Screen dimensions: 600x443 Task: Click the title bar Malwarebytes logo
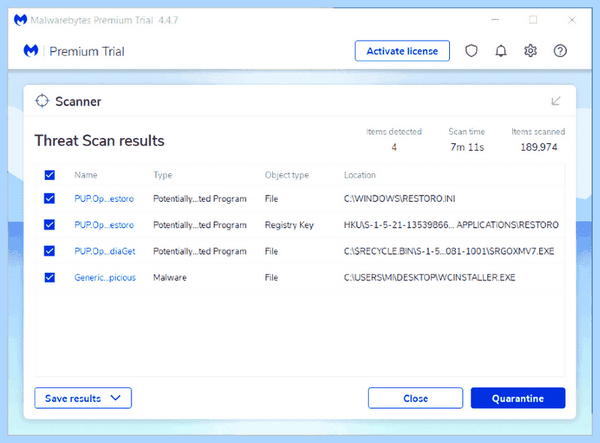click(20, 20)
